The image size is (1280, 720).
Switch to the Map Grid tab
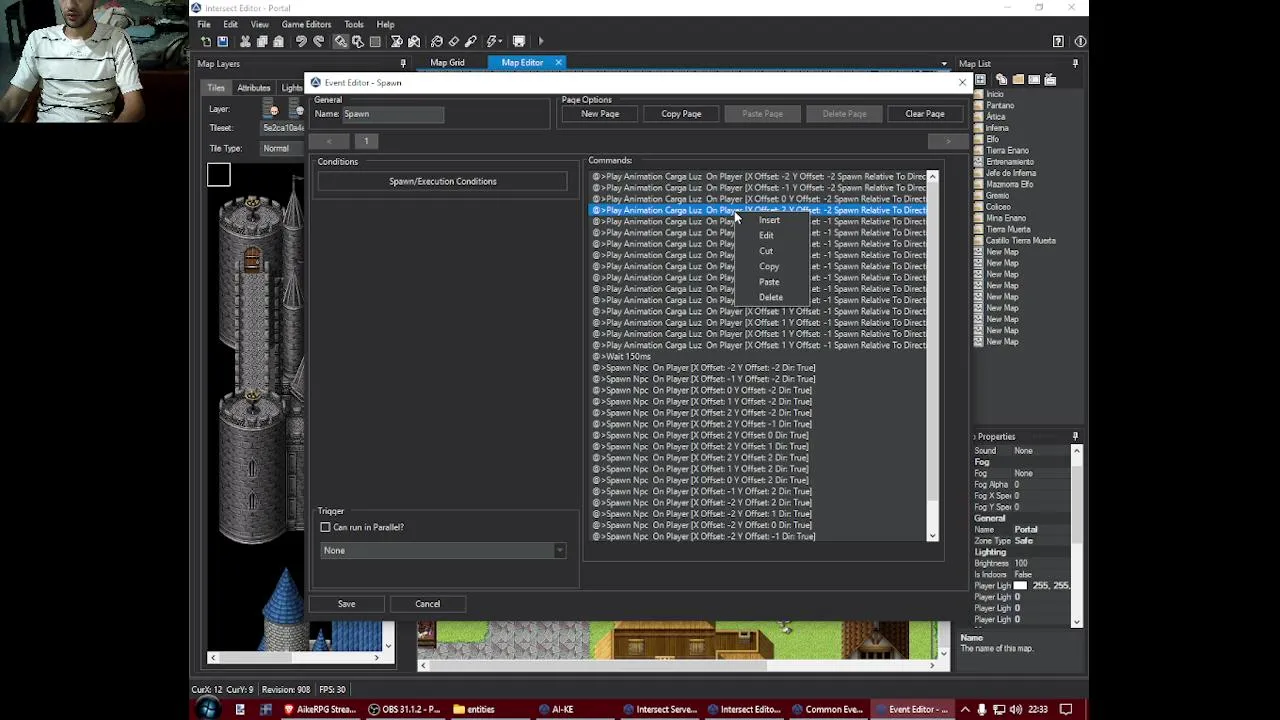click(447, 63)
